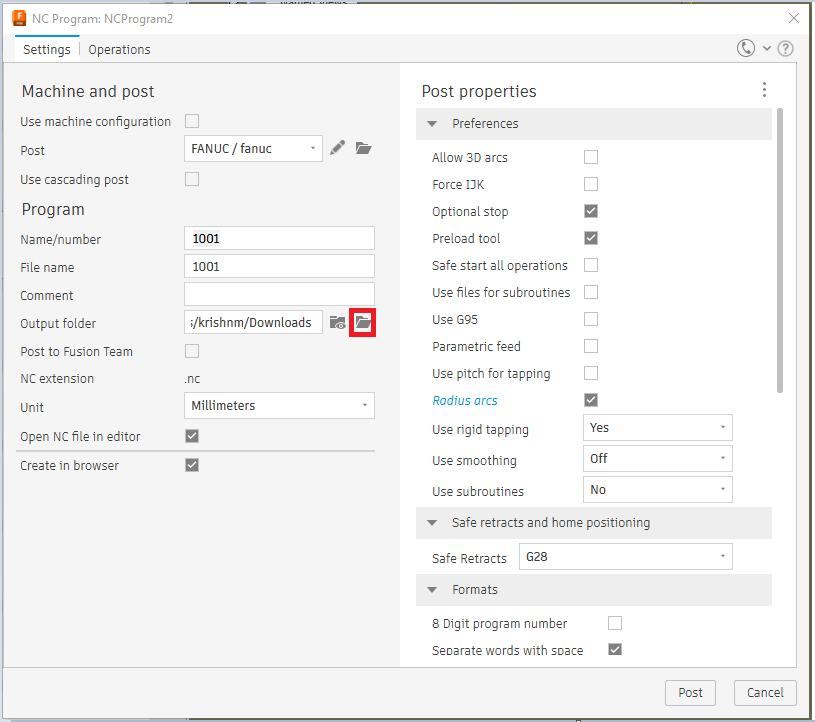Toggle Open NC file in editor

tap(192, 436)
